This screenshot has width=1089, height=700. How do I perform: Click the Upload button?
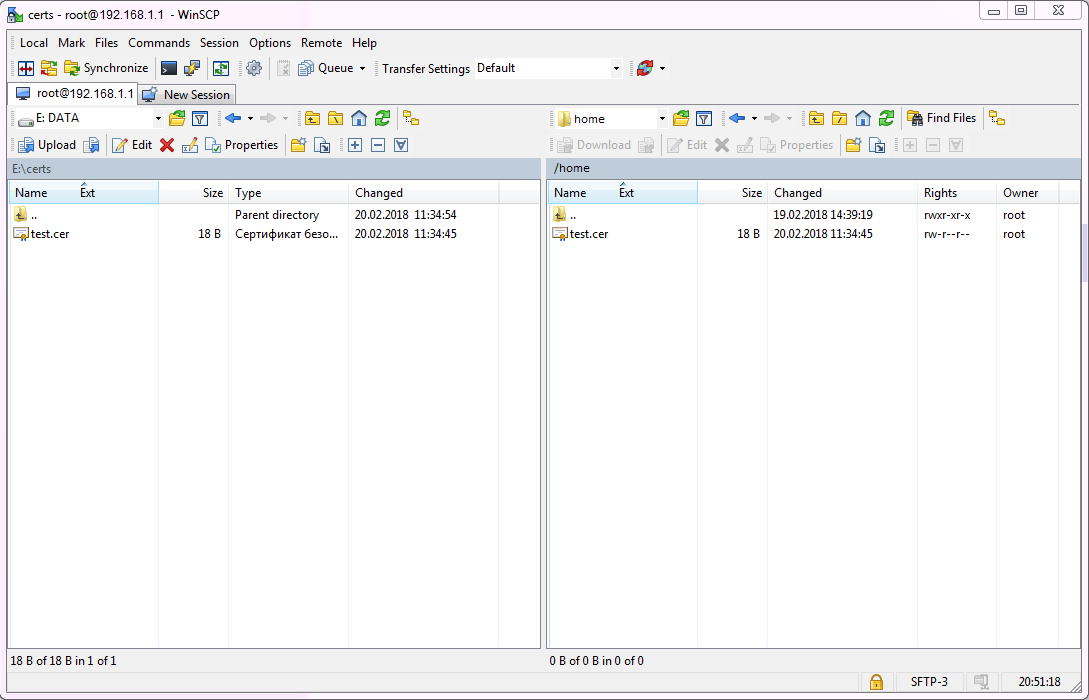click(x=47, y=145)
